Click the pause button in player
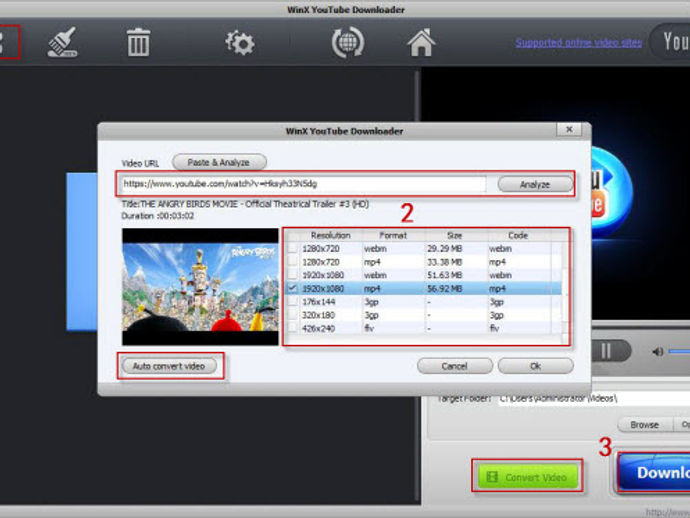690x518 pixels. 606,351
